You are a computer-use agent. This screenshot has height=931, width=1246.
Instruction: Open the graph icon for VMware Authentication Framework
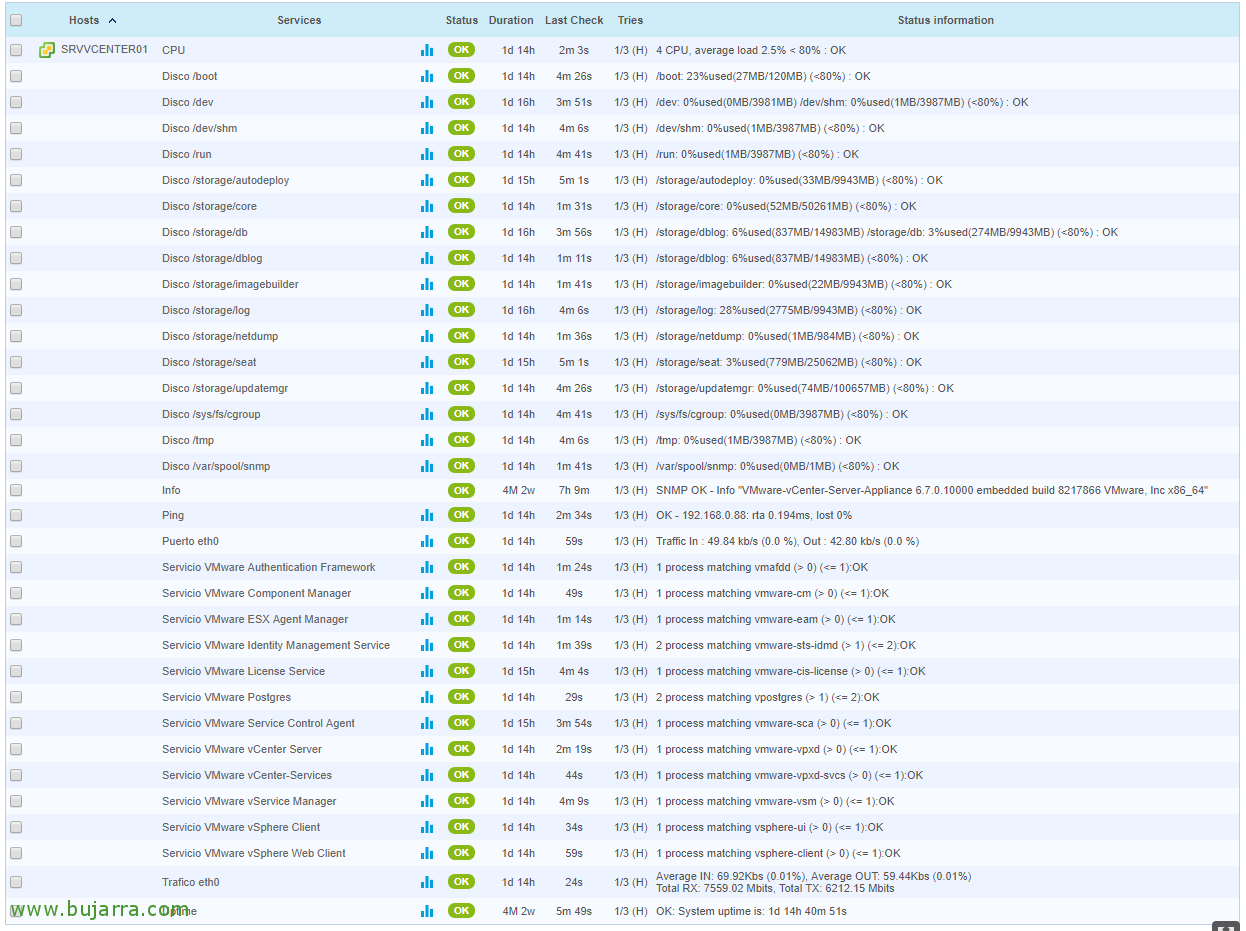click(427, 566)
